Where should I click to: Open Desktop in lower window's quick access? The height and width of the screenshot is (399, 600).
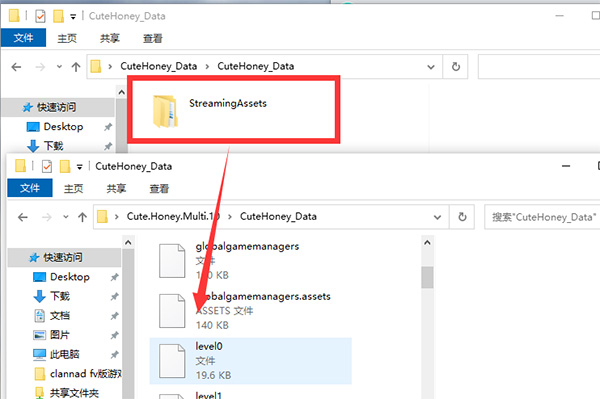pos(70,277)
